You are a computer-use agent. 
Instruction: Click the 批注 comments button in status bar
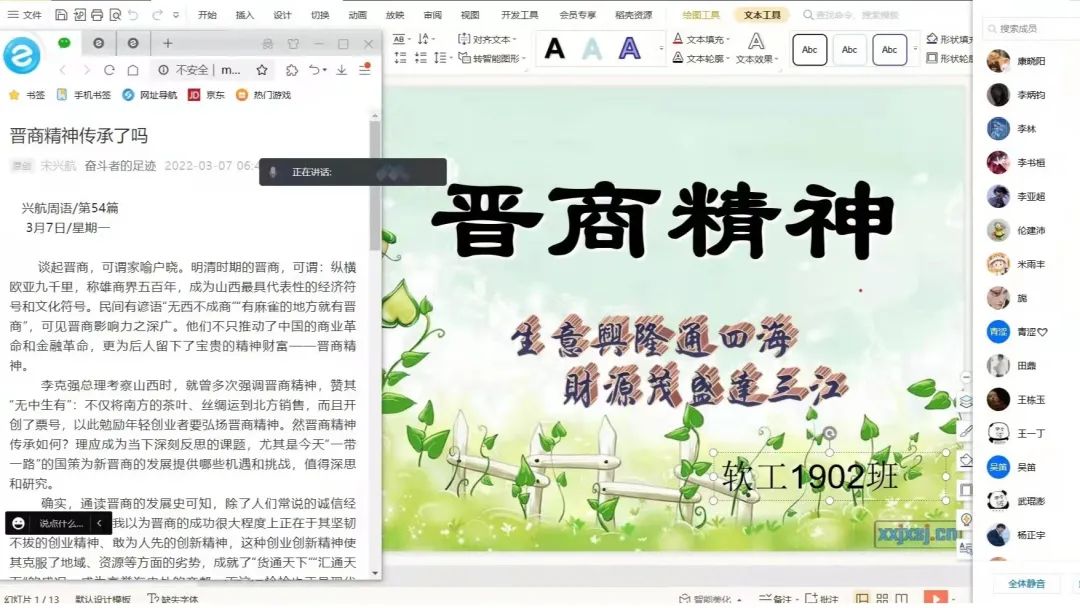822,599
